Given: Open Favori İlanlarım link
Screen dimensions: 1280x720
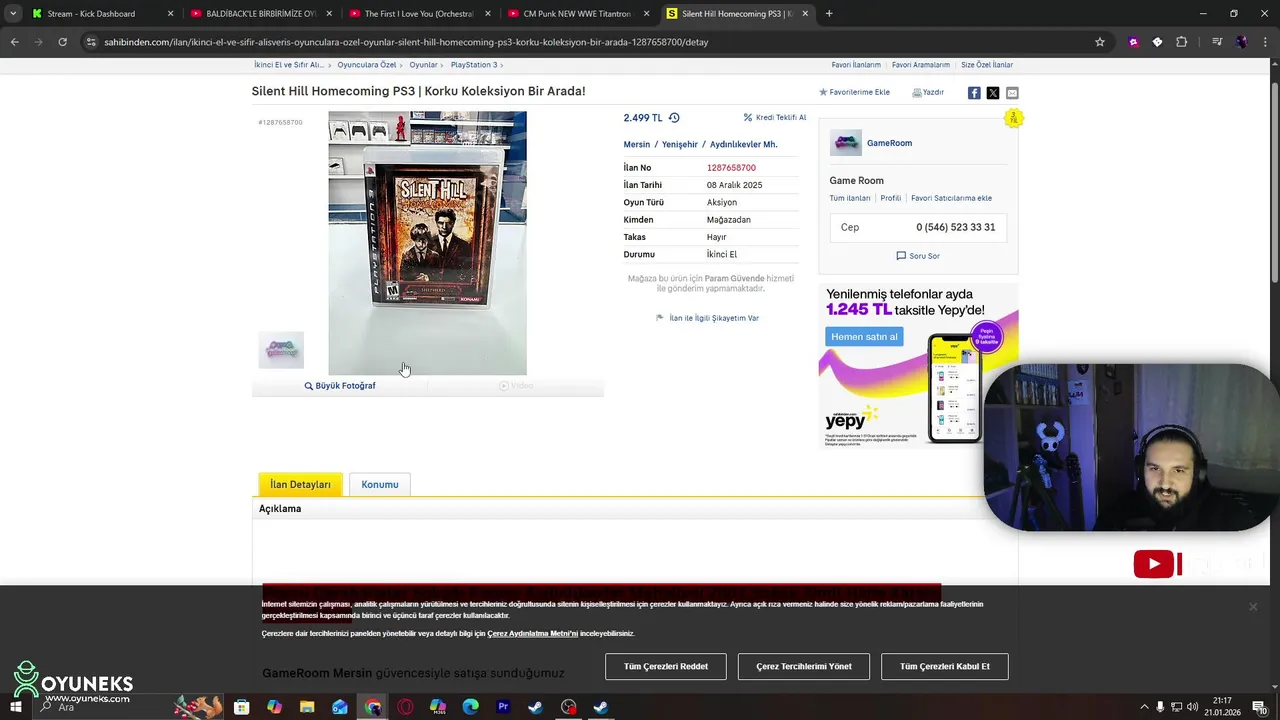Looking at the screenshot, I should (856, 65).
